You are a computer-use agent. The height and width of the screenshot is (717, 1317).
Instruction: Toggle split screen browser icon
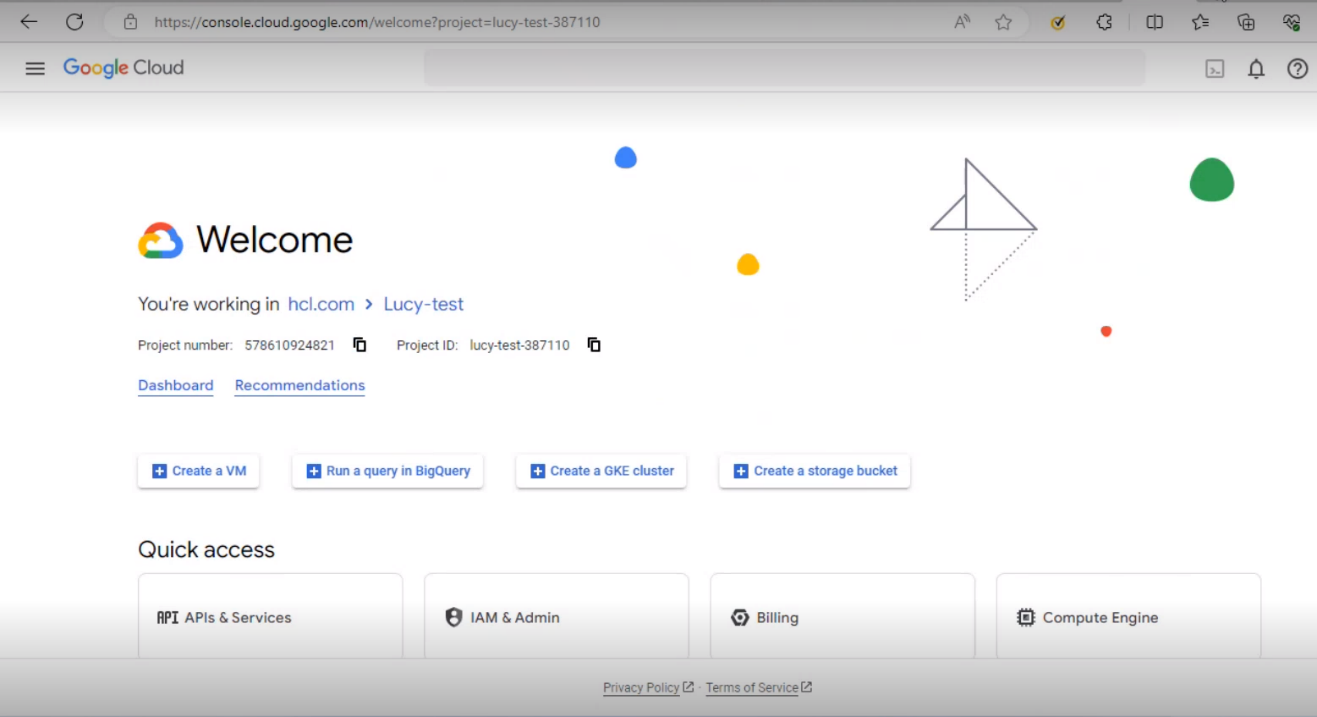[1154, 22]
